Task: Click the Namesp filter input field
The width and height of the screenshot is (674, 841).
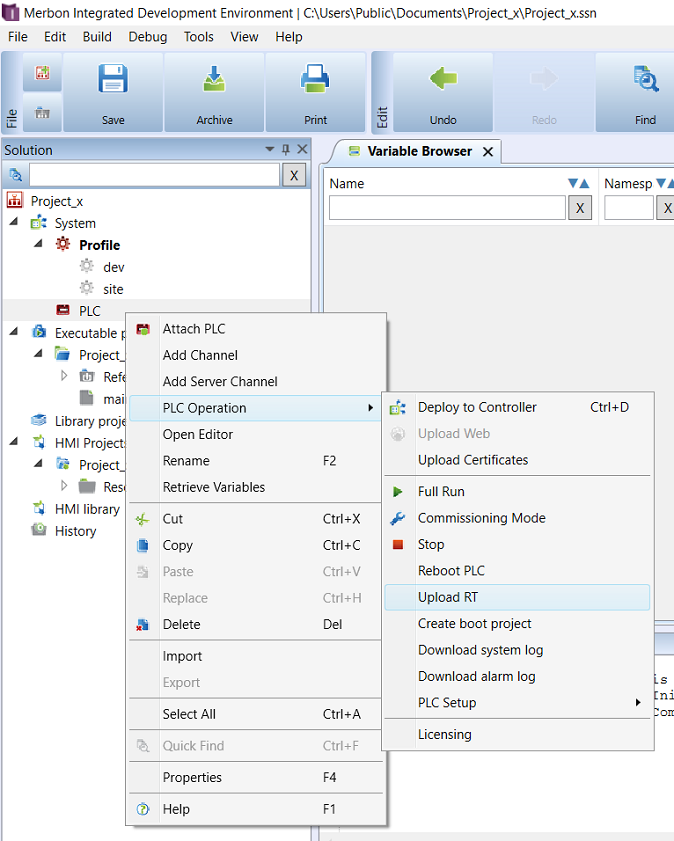Action: 629,208
